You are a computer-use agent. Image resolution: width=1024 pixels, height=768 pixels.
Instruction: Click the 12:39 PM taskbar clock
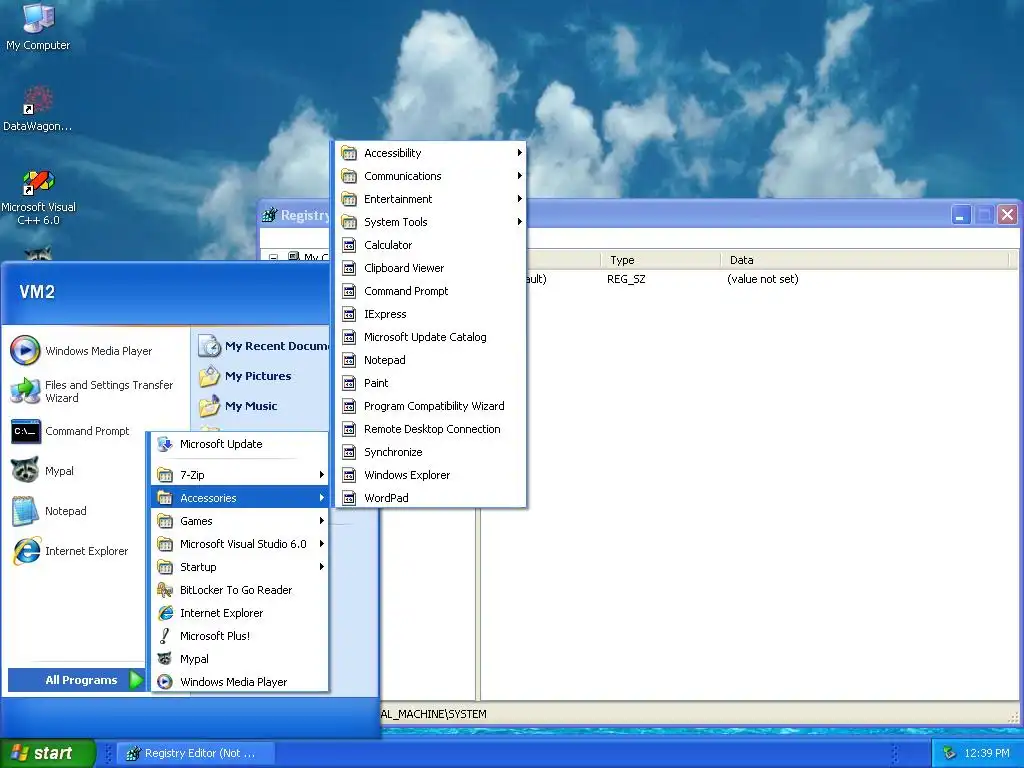[x=987, y=753]
